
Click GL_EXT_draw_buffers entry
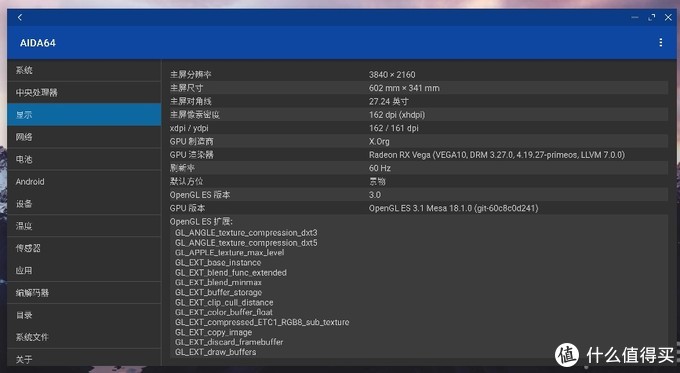pyautogui.click(x=216, y=352)
